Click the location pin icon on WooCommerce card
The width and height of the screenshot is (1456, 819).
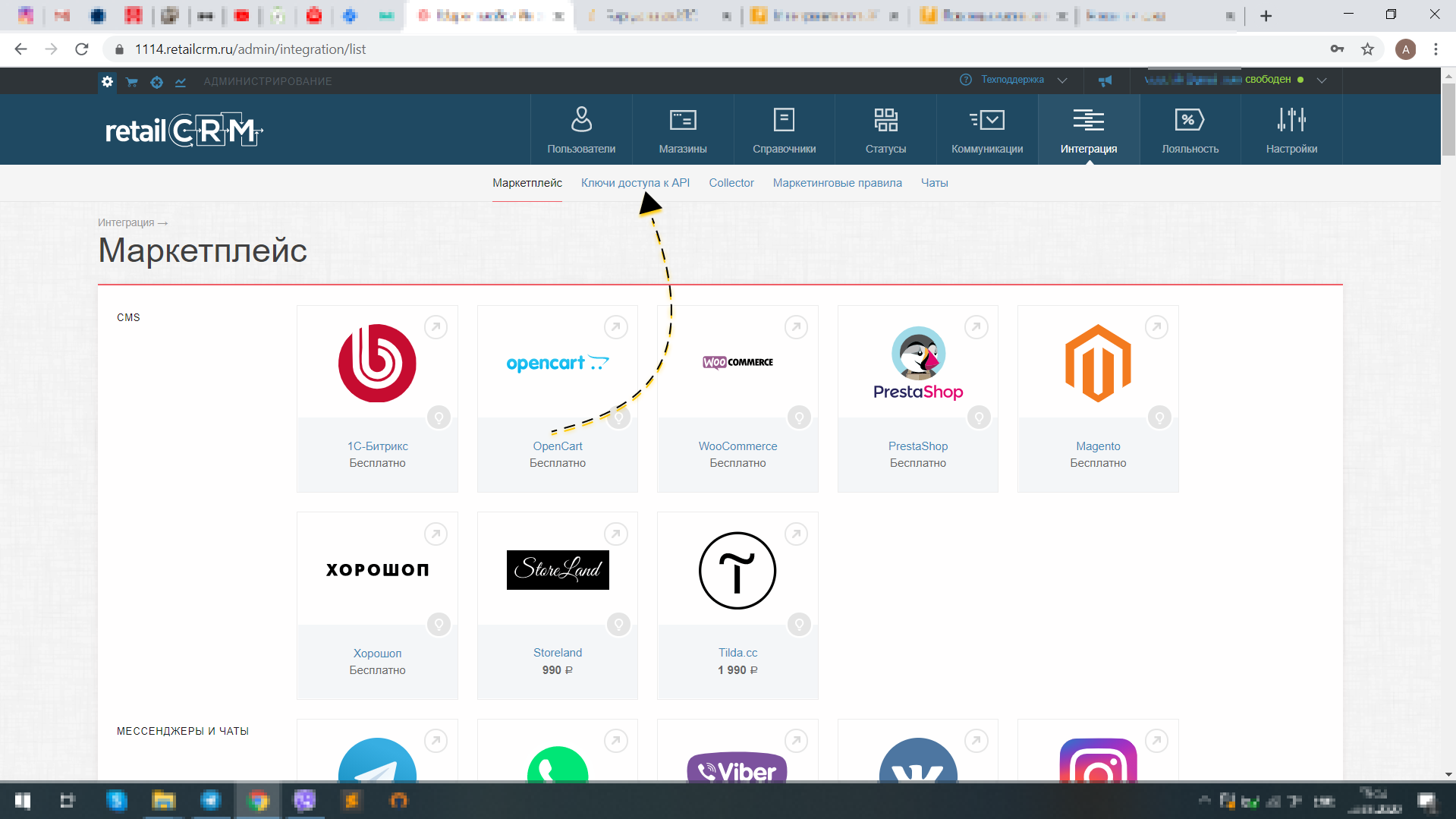(x=798, y=417)
